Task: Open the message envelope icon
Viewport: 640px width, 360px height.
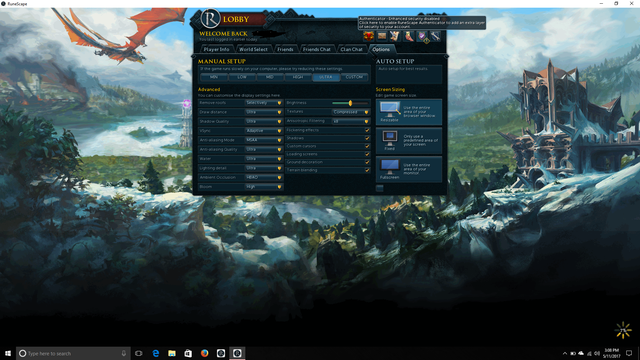Action: tap(382, 36)
